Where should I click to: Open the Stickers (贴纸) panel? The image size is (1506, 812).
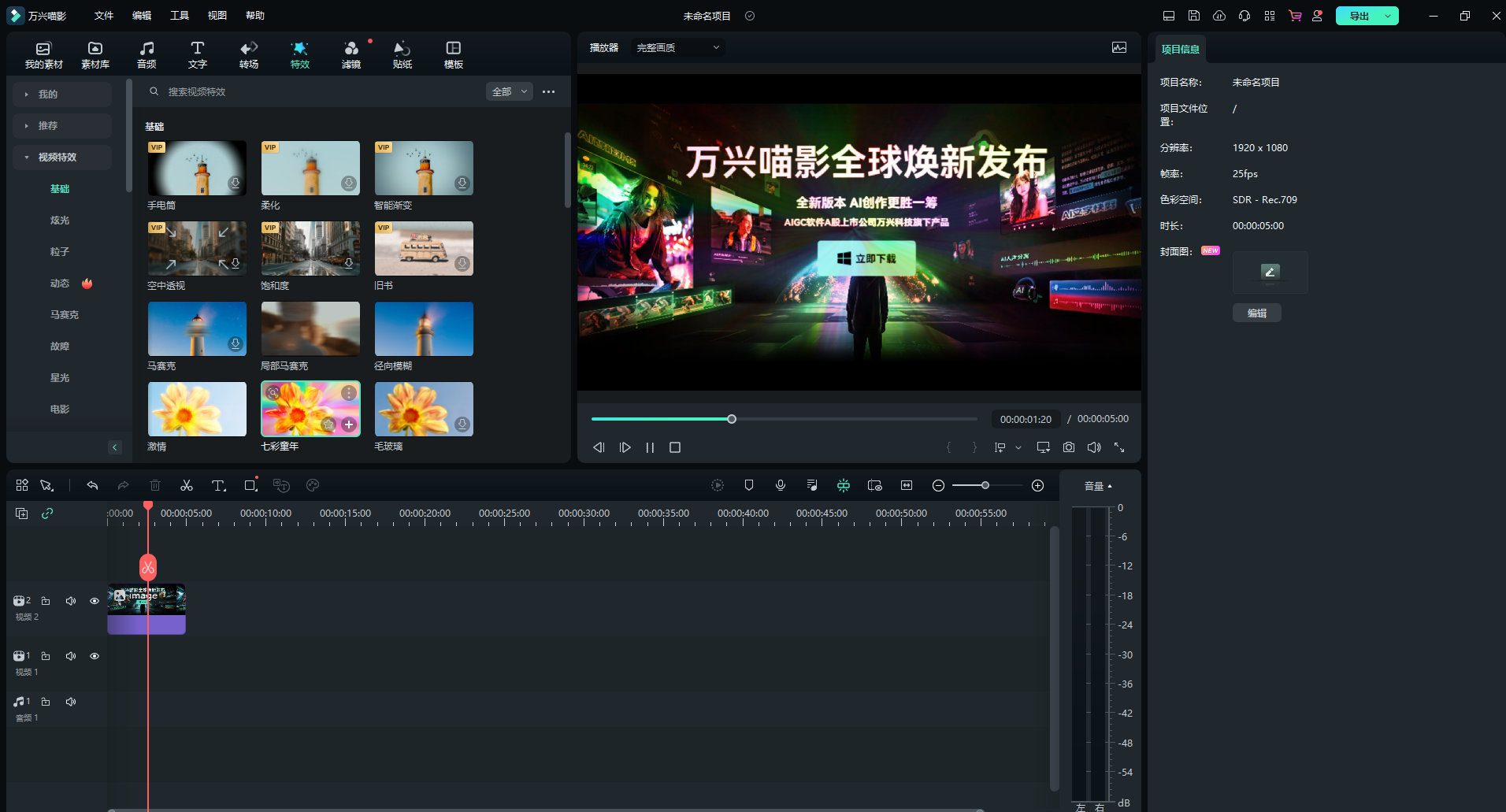point(402,54)
